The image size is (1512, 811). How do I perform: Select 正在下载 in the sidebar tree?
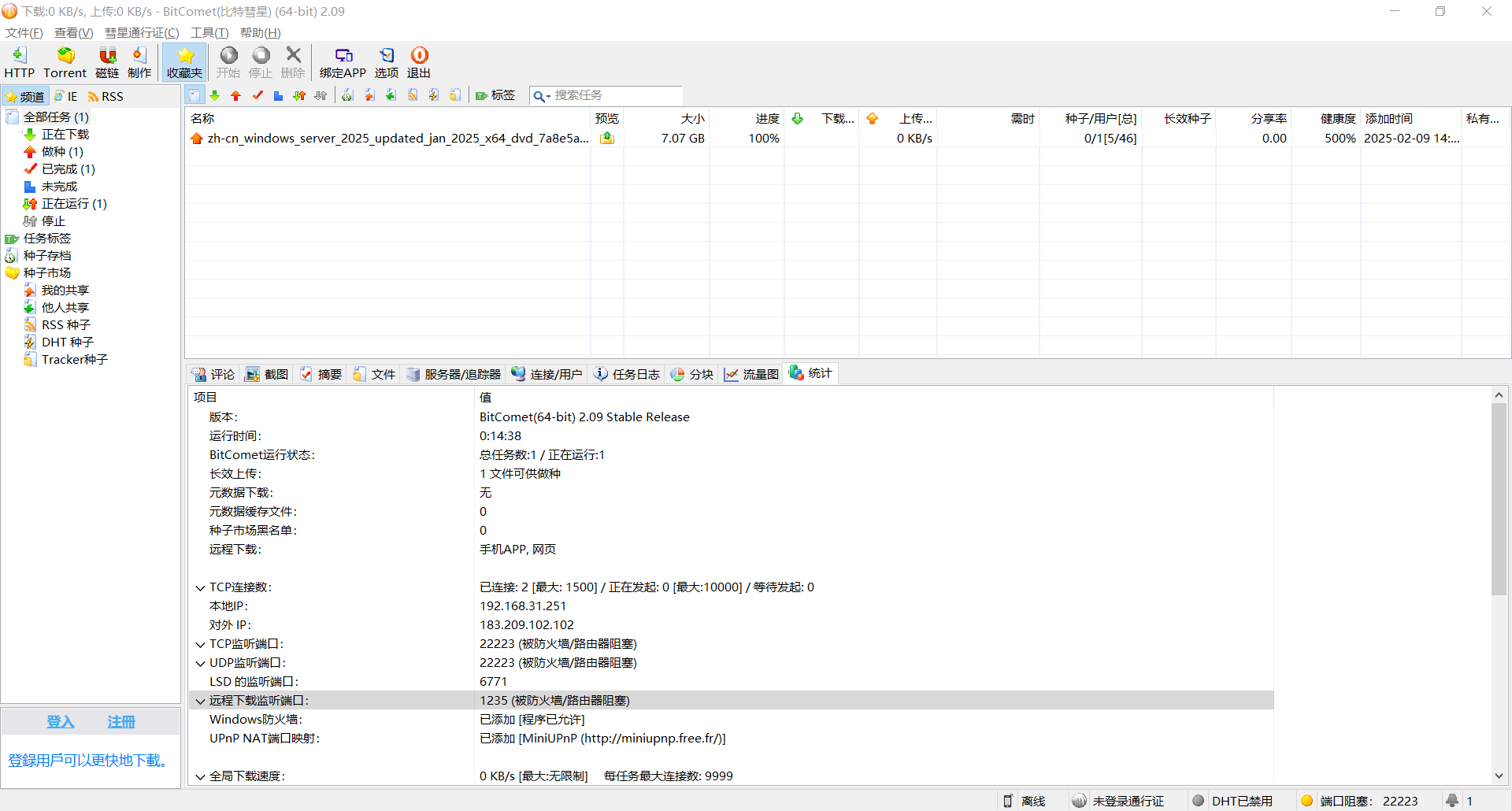(65, 134)
